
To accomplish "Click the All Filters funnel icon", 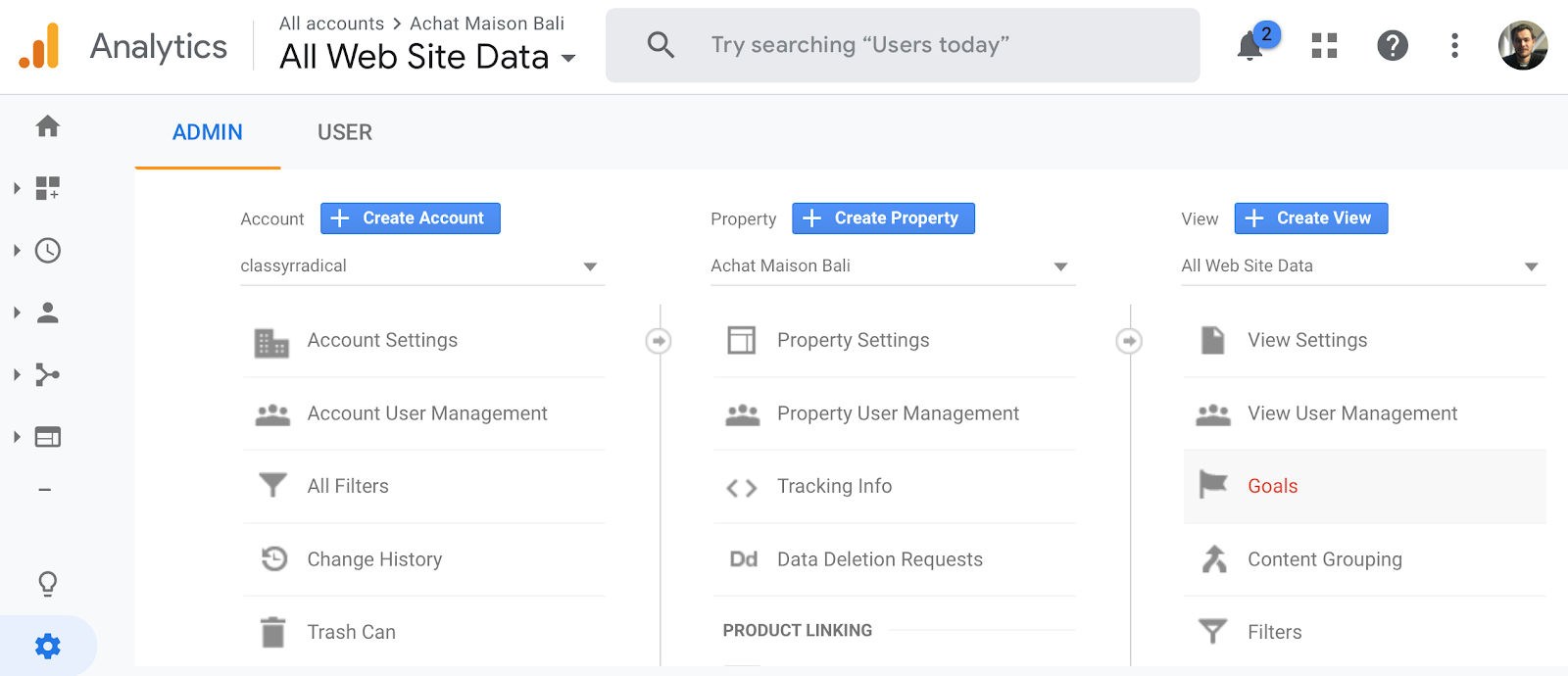I will coord(272,485).
